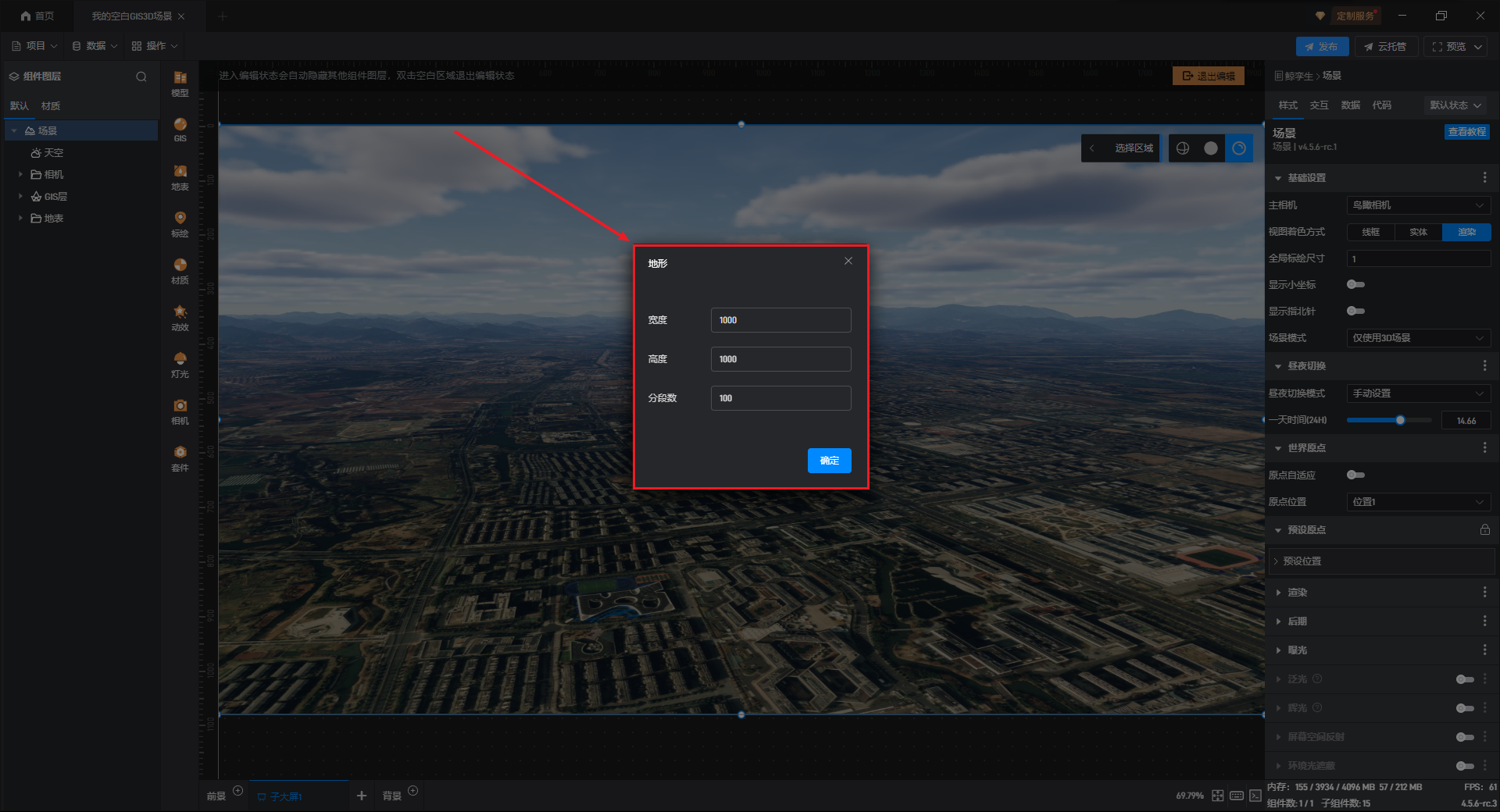Select the GIS component icon
The image size is (1500, 812).
point(180,129)
